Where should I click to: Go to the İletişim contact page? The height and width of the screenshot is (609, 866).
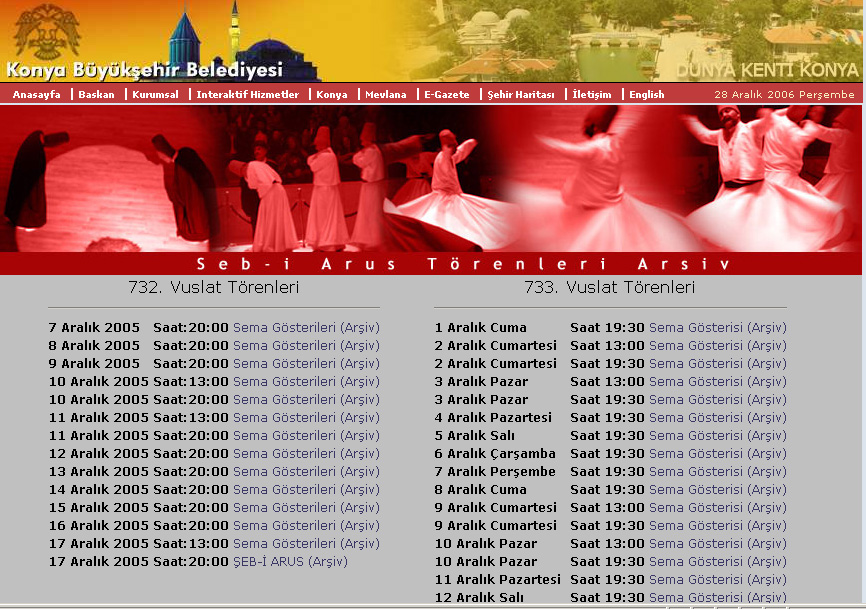pyautogui.click(x=592, y=94)
